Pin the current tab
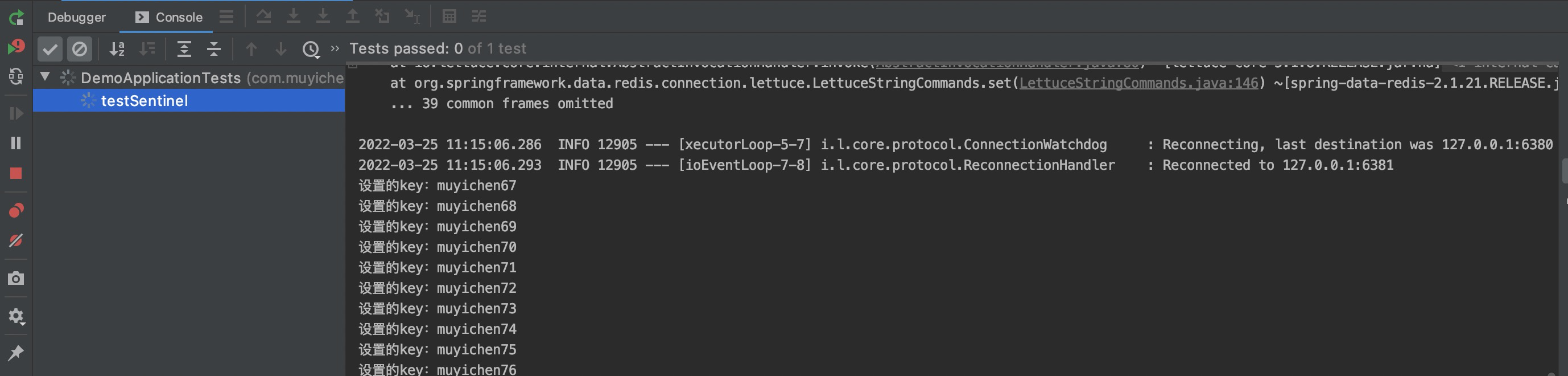 coord(16,352)
